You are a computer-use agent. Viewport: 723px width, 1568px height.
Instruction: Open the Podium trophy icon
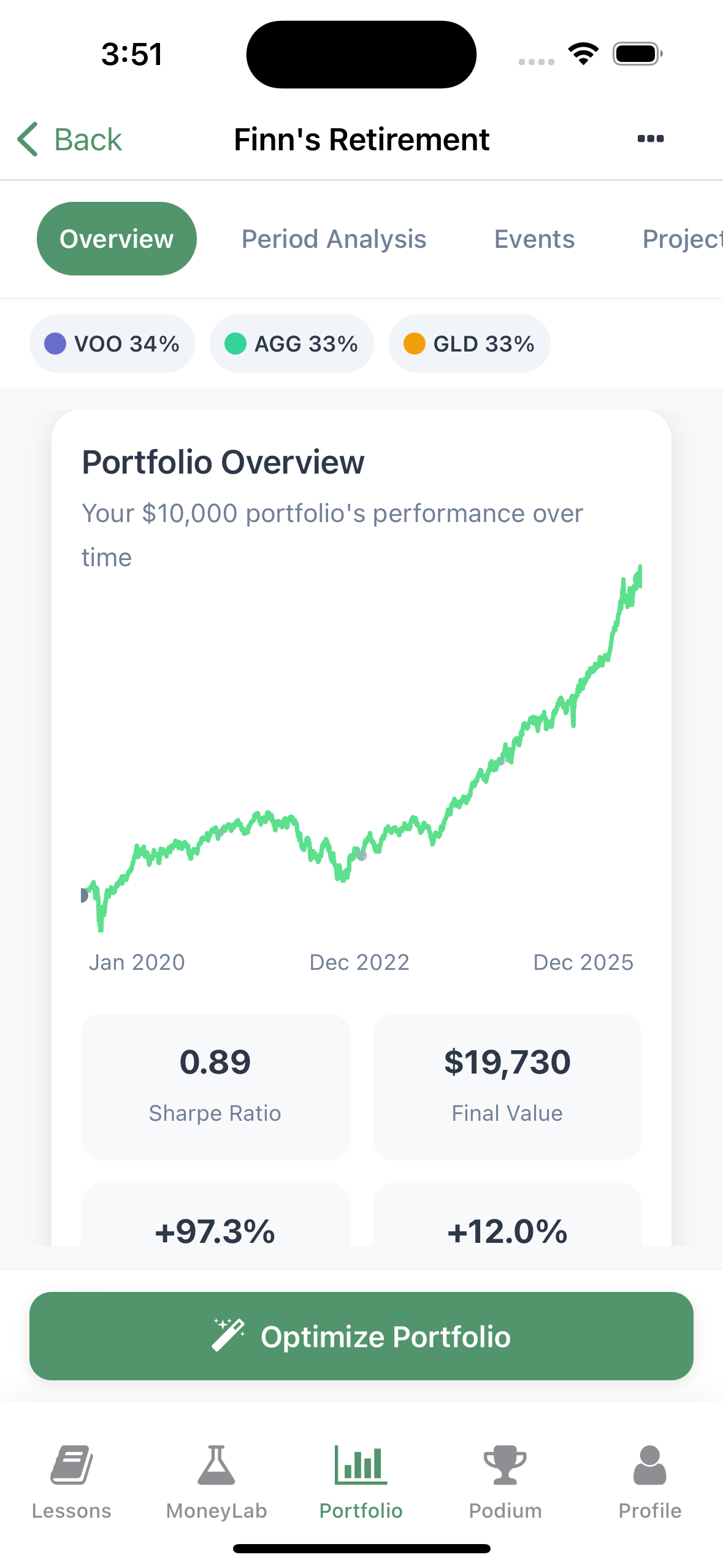tap(505, 1465)
